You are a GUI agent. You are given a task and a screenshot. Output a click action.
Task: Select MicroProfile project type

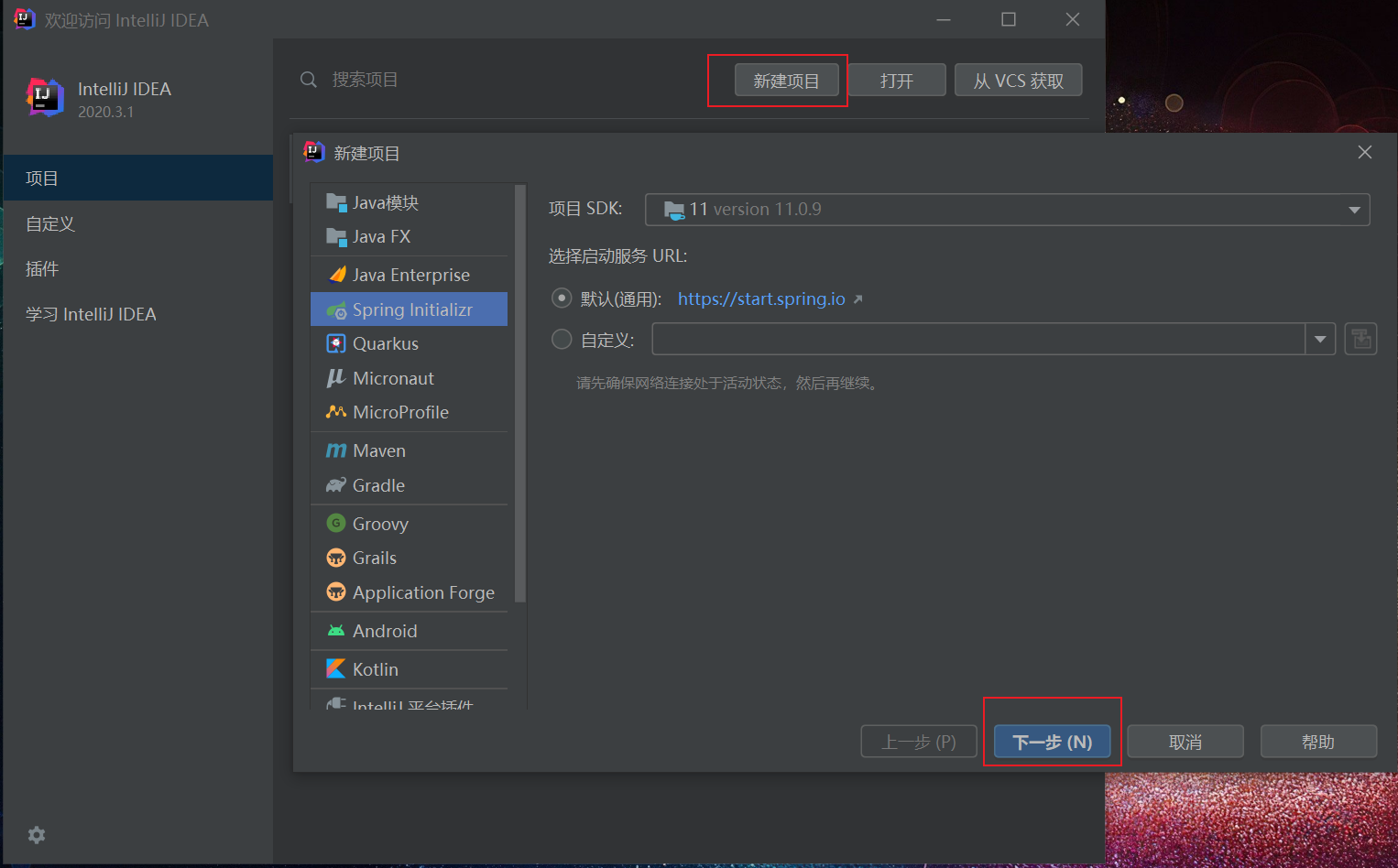[410, 412]
